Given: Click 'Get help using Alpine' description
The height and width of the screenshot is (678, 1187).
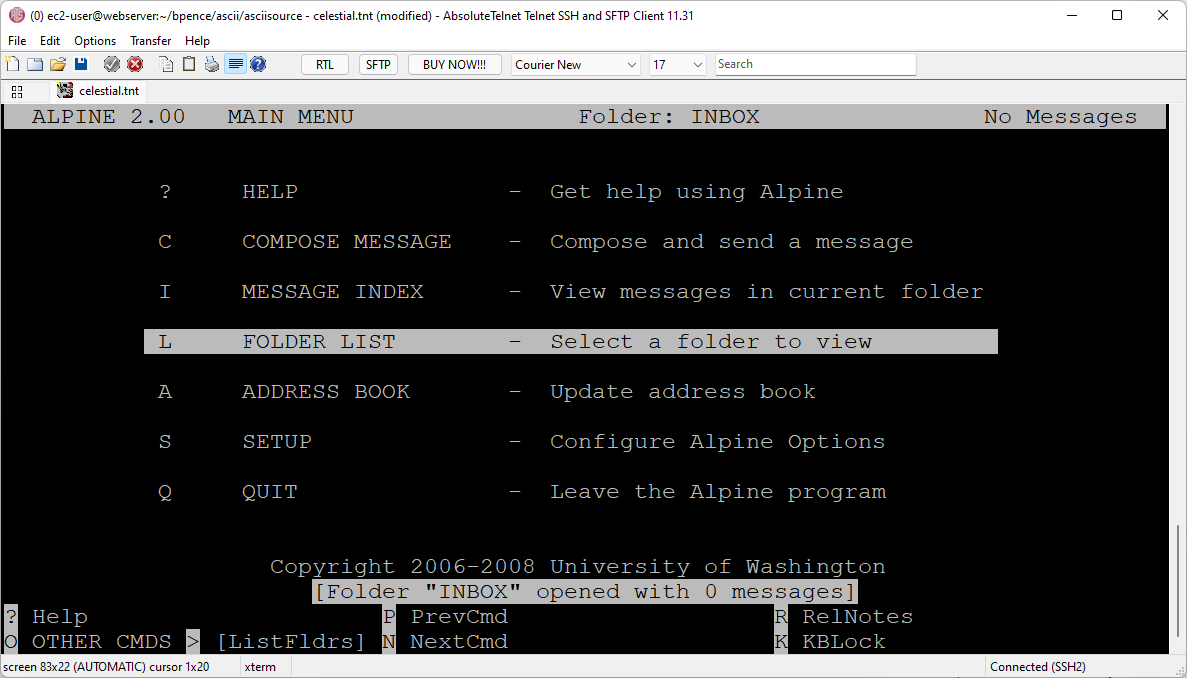Looking at the screenshot, I should coord(696,191).
